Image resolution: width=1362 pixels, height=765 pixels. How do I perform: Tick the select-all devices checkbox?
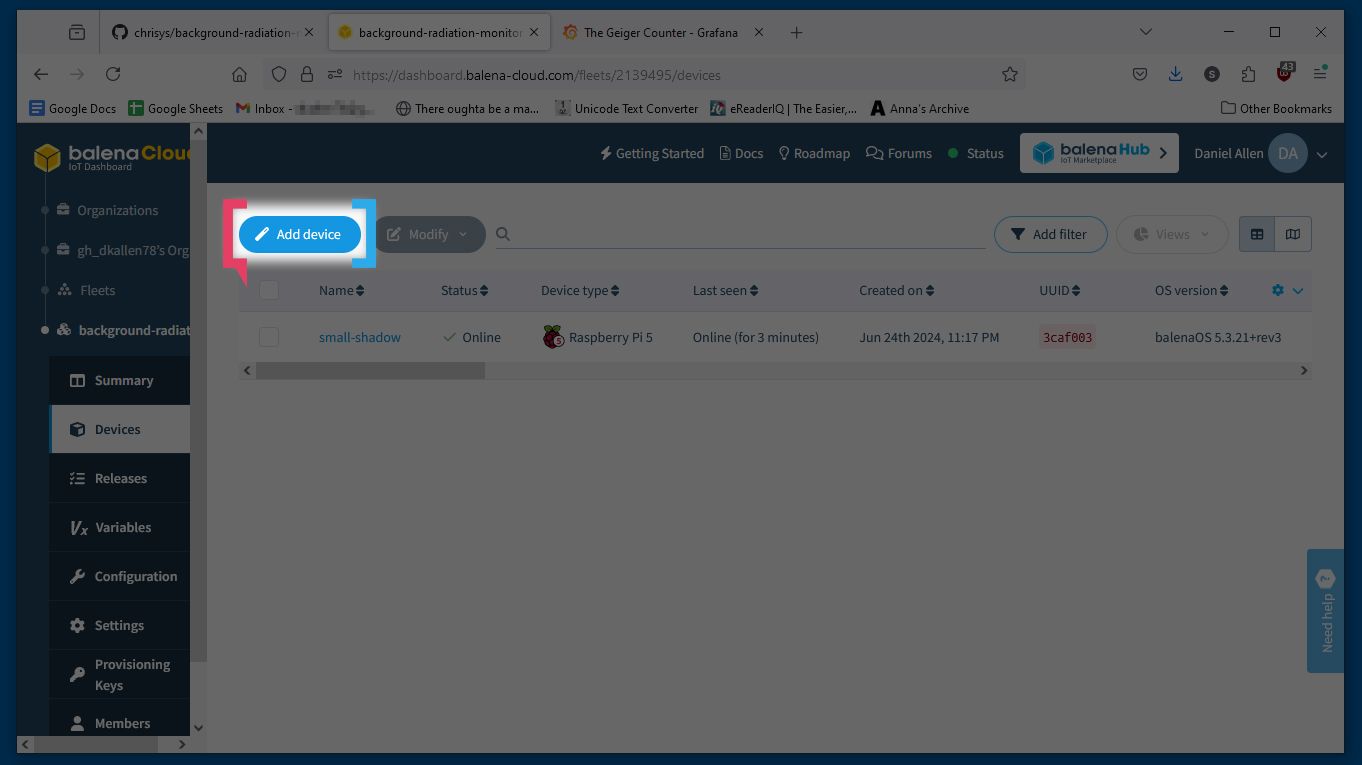[269, 290]
